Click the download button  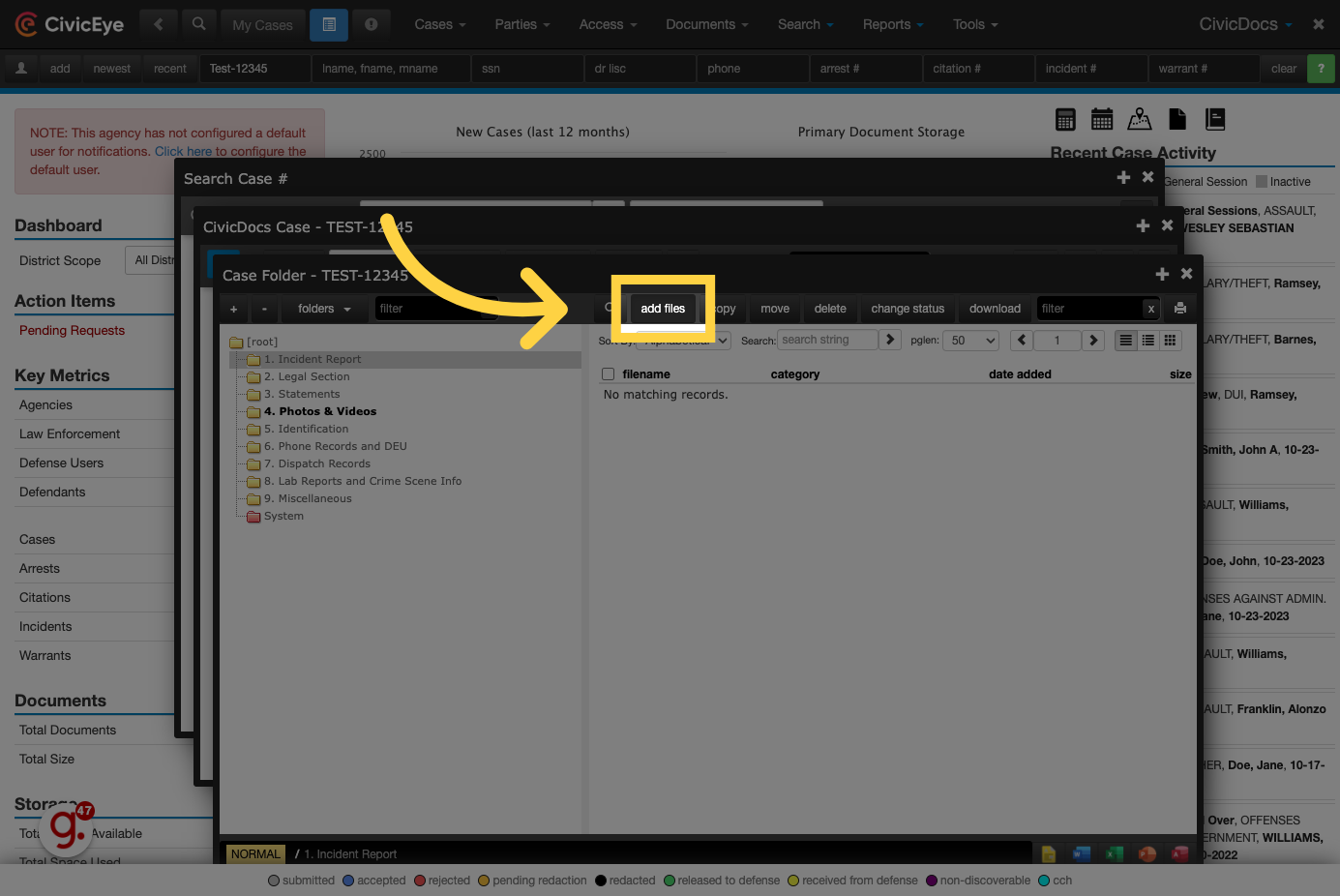(995, 309)
